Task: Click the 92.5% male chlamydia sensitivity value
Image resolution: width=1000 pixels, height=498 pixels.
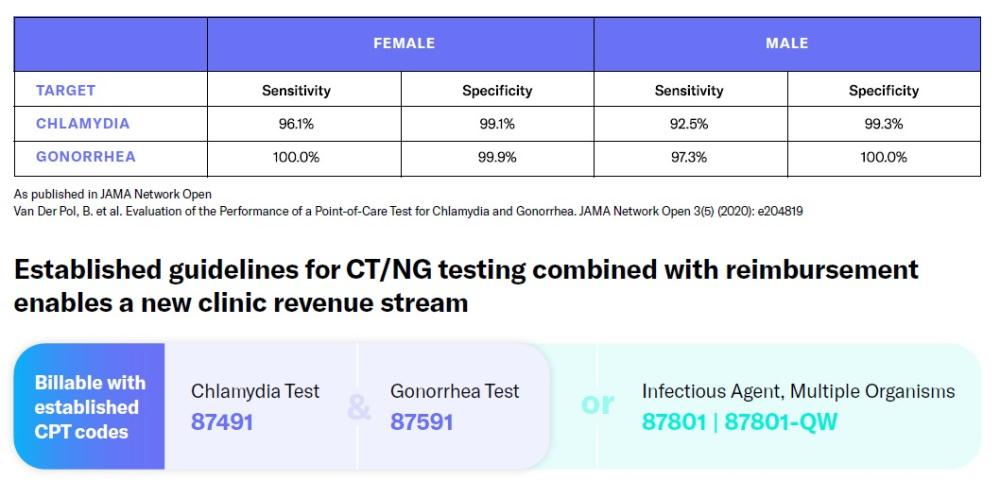Action: pyautogui.click(x=689, y=124)
